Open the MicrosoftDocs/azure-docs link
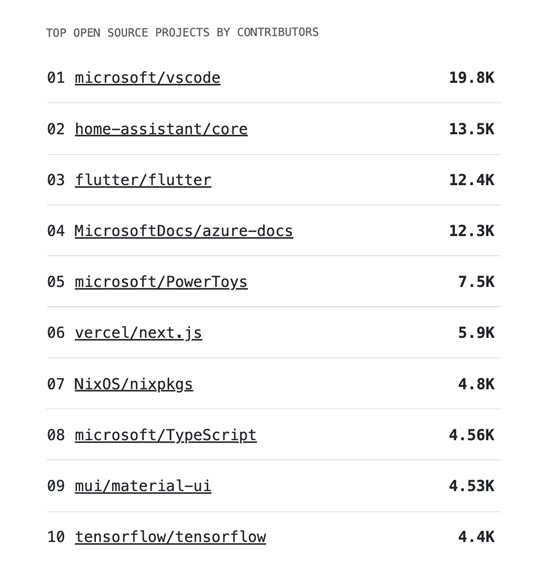This screenshot has width=550, height=588. 184,231
